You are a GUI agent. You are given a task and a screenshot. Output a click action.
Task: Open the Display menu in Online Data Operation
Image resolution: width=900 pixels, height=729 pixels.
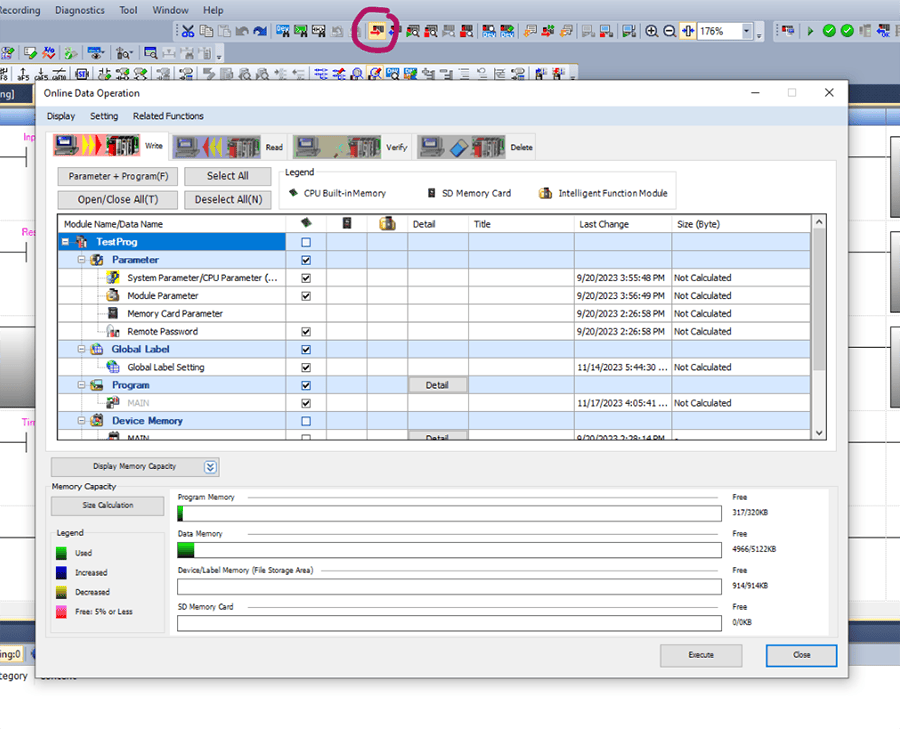[61, 116]
